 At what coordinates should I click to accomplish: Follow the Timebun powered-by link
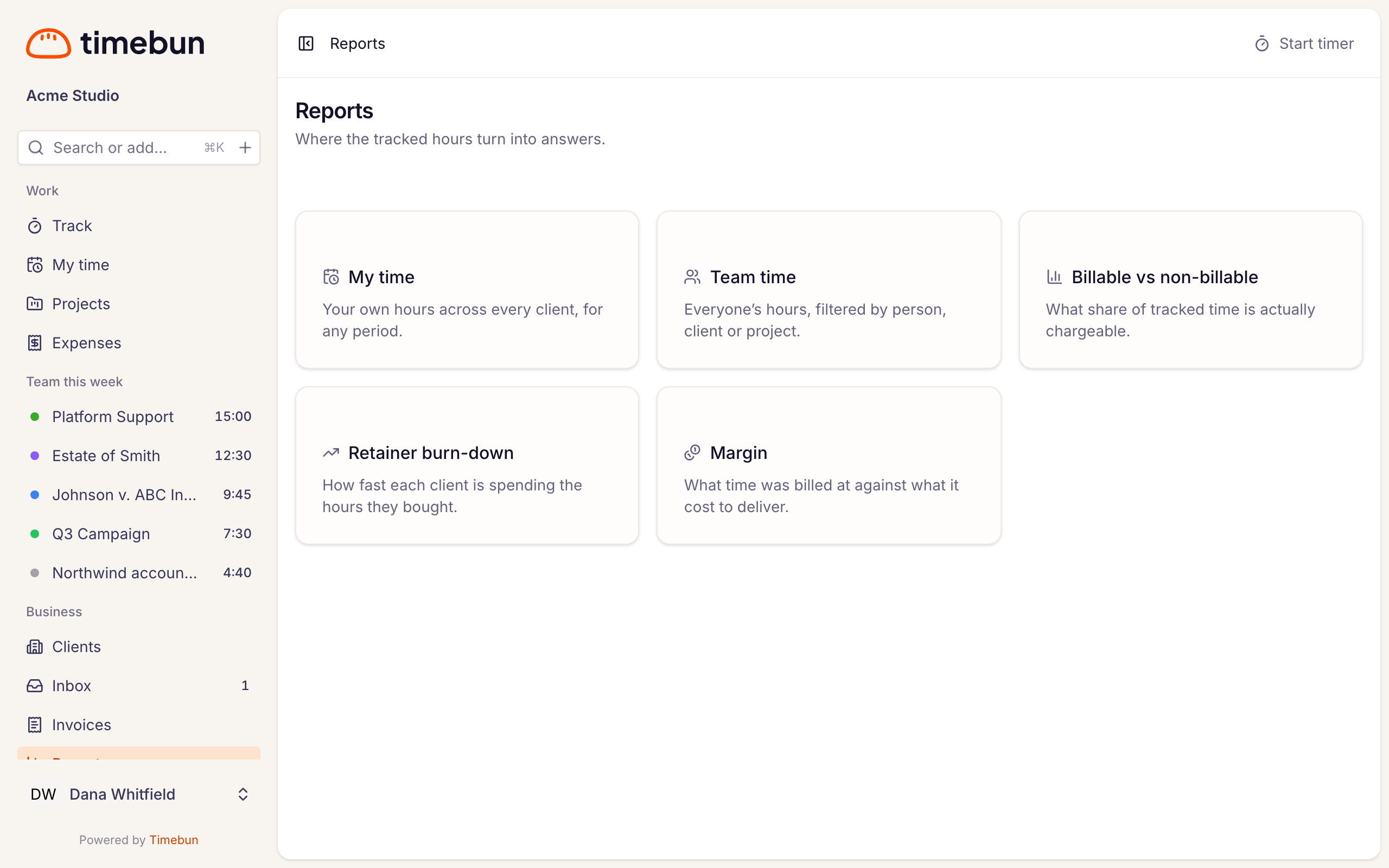pyautogui.click(x=174, y=840)
